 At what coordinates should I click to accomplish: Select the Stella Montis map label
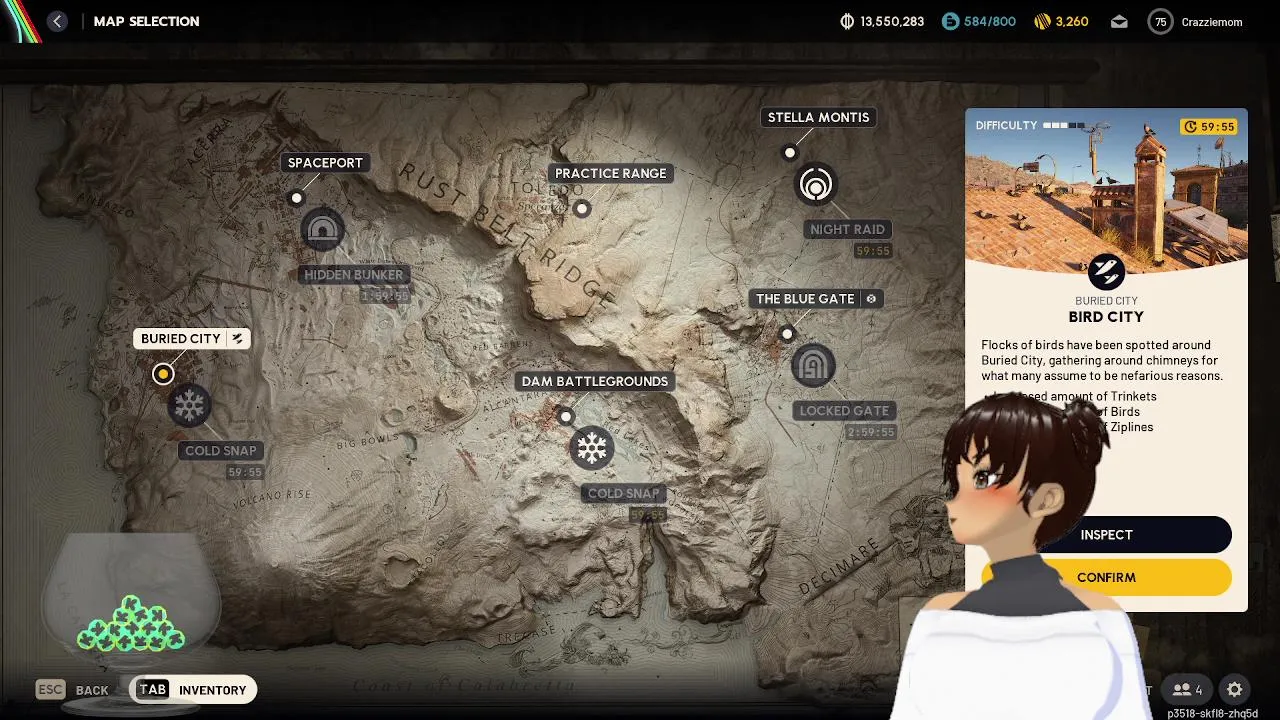click(x=818, y=117)
